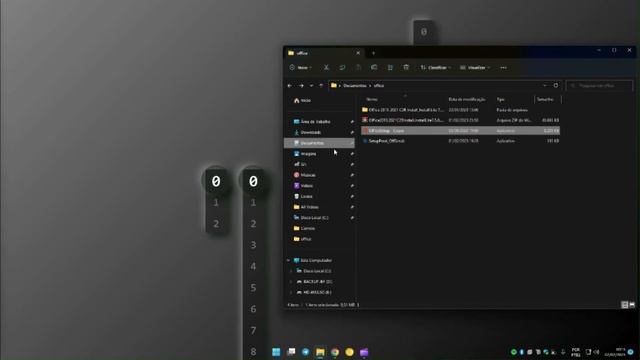Open volume control in system tray
Image resolution: width=640 pixels, height=360 pixels.
pos(596,352)
